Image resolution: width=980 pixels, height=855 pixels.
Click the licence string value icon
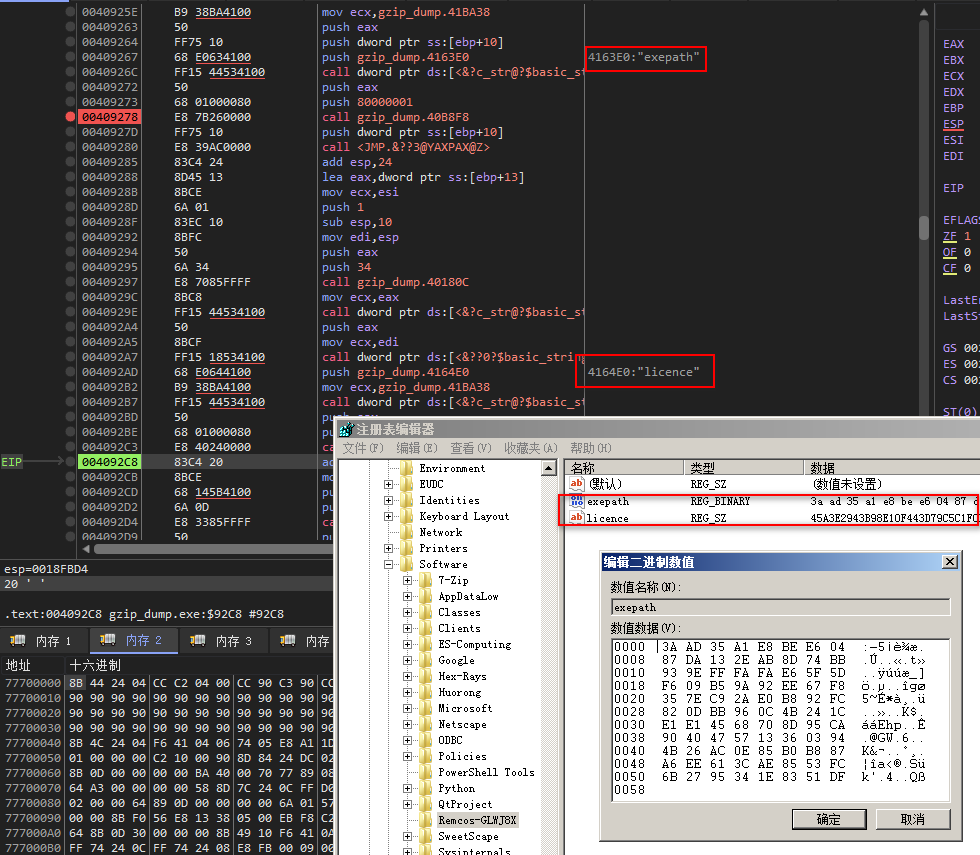pyautogui.click(x=576, y=518)
